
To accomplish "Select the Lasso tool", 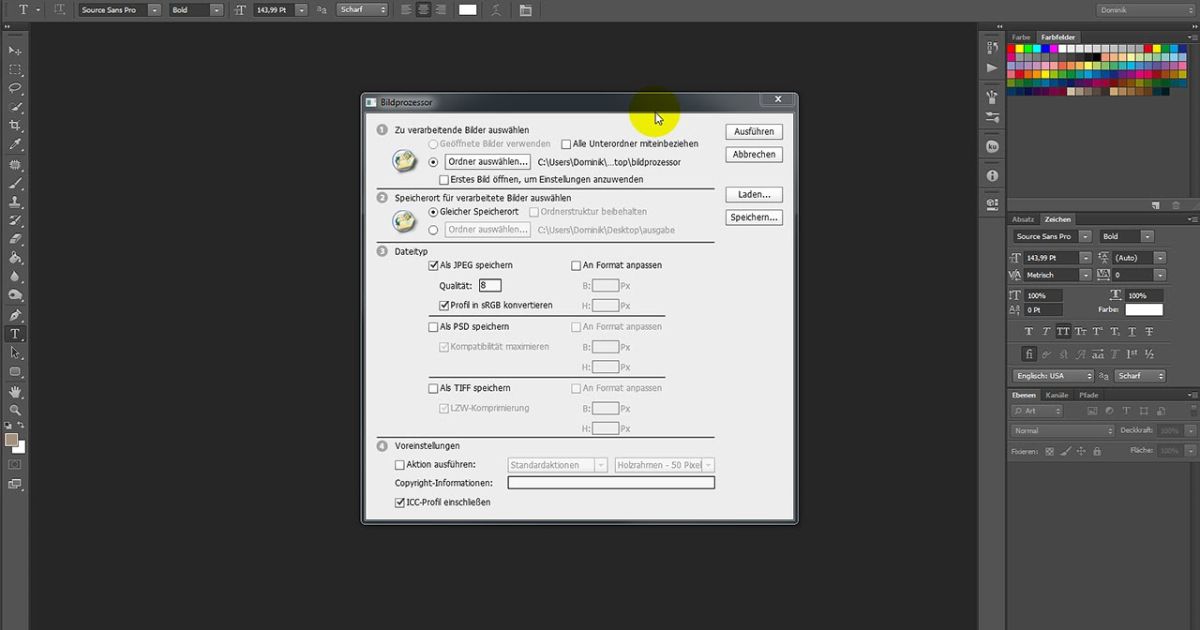I will pyautogui.click(x=14, y=85).
